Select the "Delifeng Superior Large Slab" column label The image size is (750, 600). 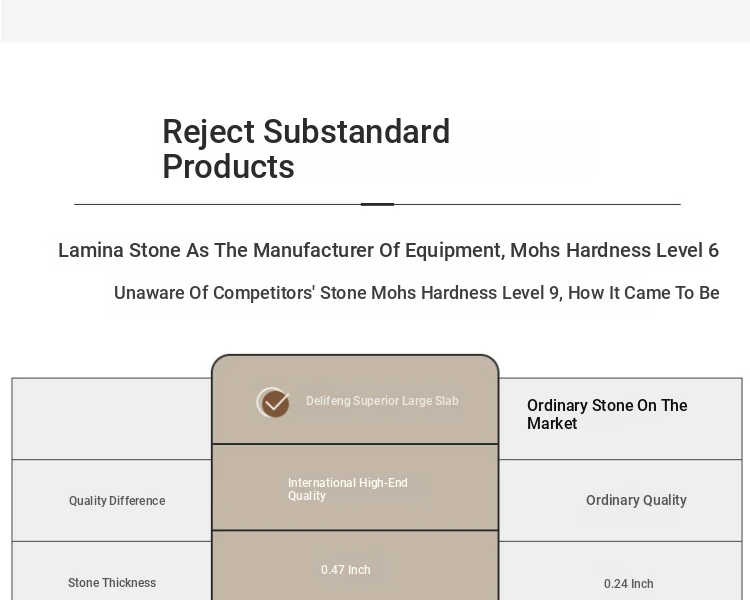(382, 401)
